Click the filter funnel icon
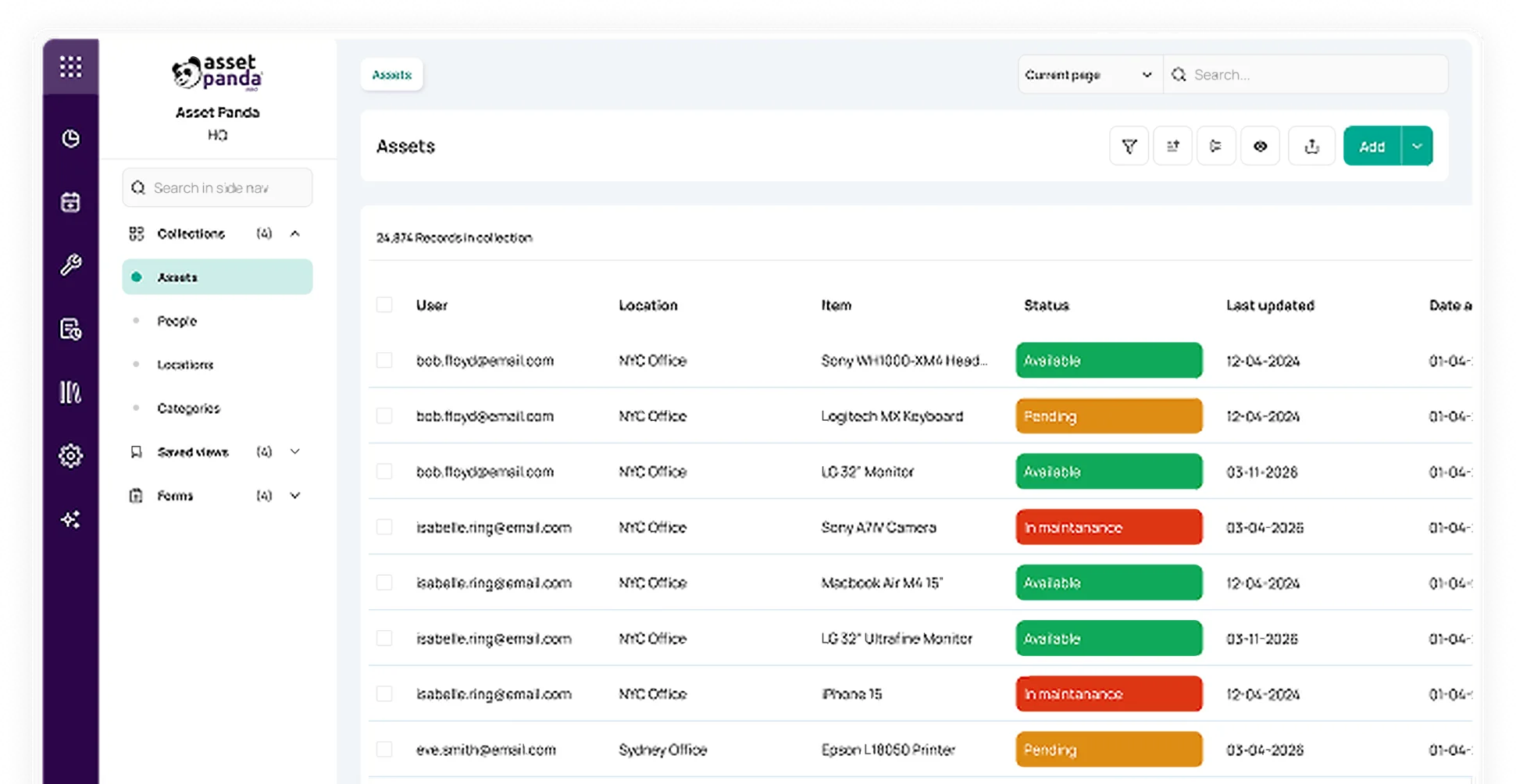Screen dimensions: 1516x784 [x=1129, y=146]
